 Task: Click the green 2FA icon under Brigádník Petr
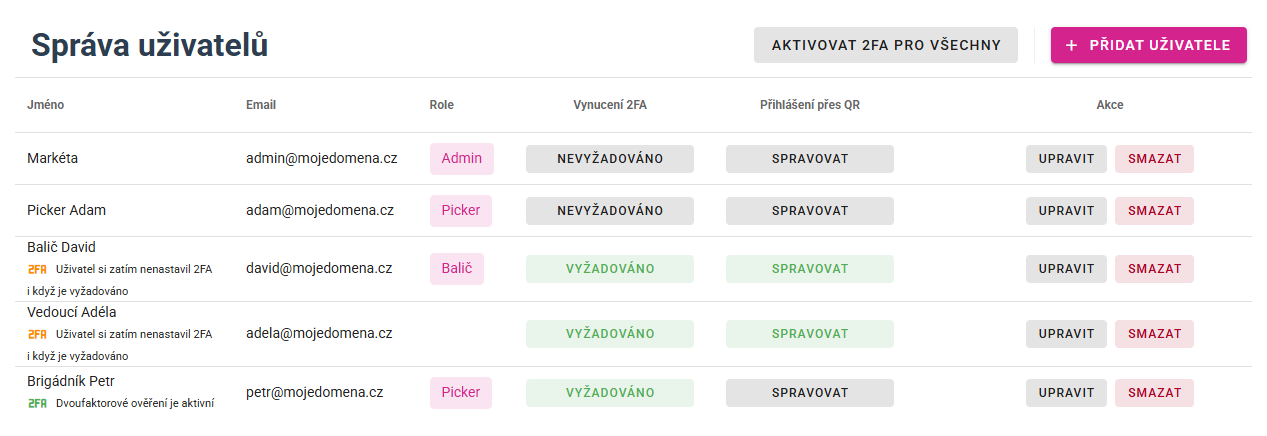[37, 403]
